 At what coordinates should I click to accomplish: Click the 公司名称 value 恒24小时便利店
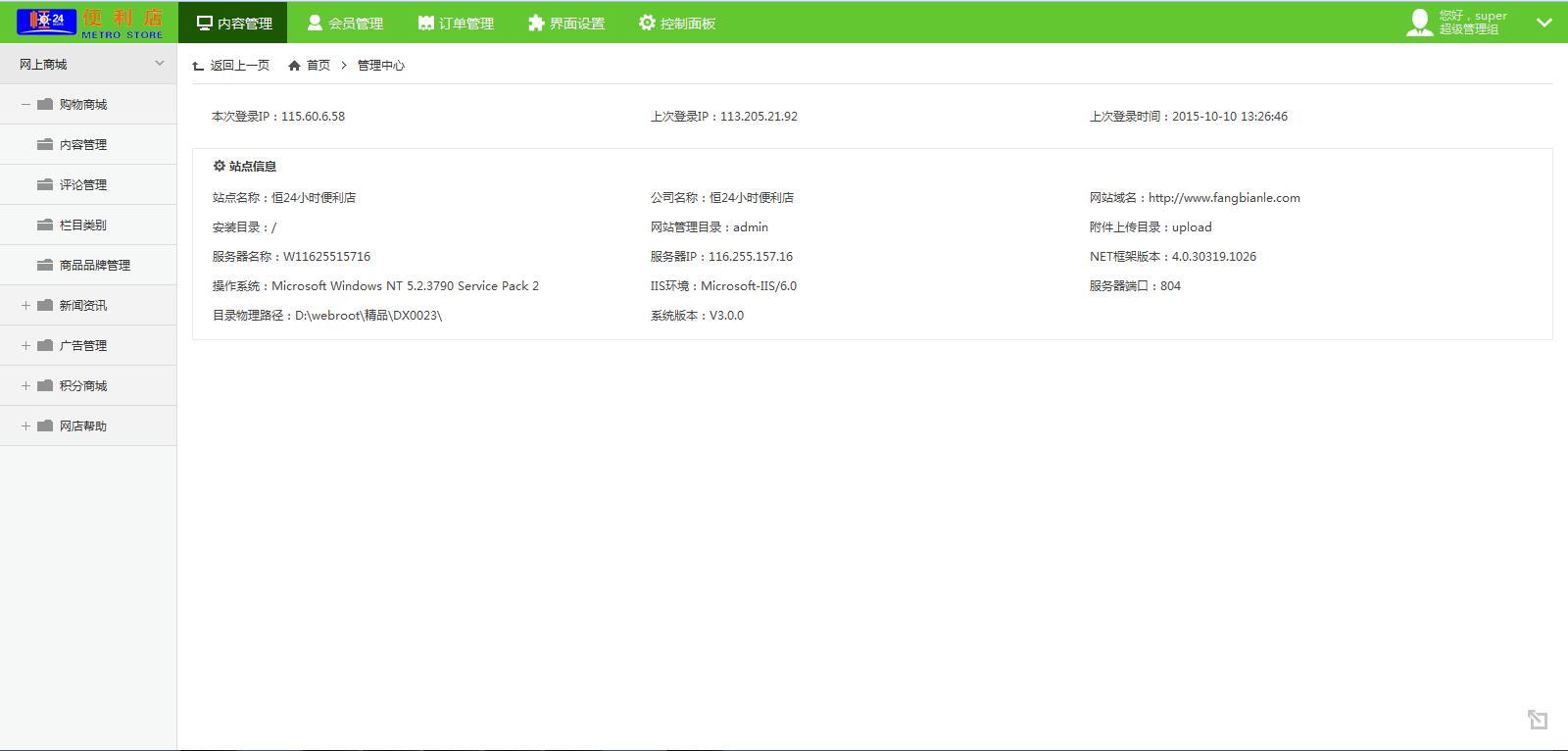(x=752, y=197)
